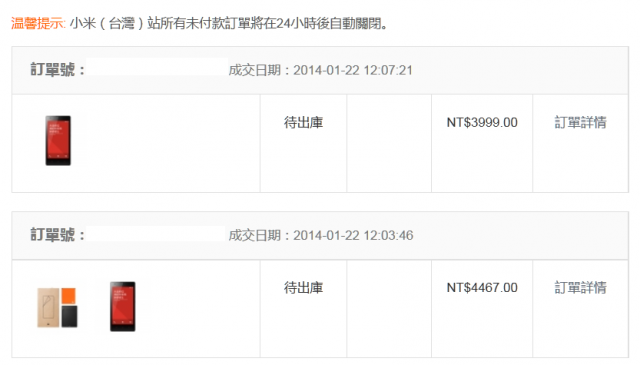Click the 訂單號 label of second order
Viewport: 640px width, 365px height.
point(58,235)
